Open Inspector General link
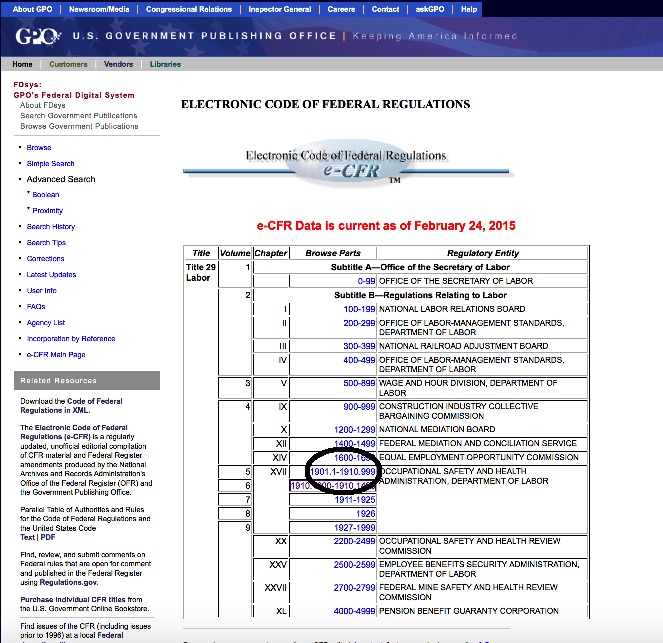 [279, 9]
